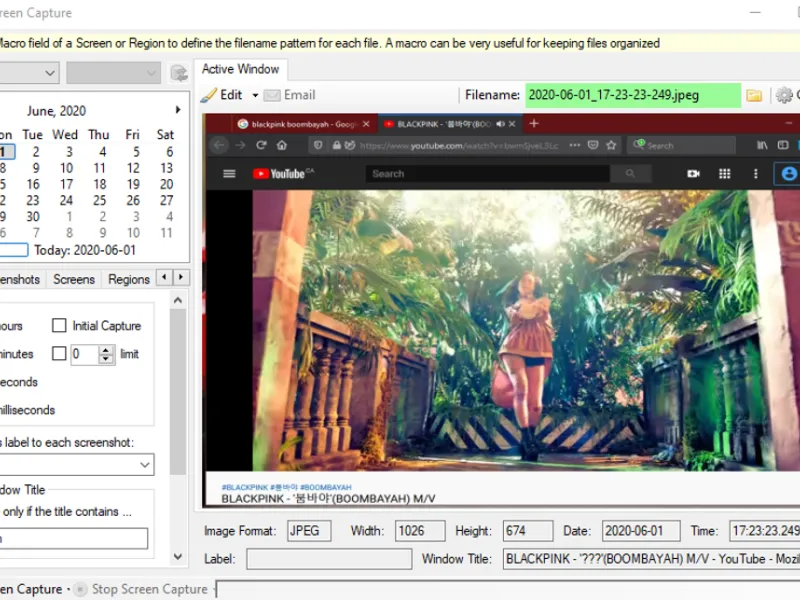The image size is (800, 600).
Task: Switch to the Regions tab
Action: [129, 280]
